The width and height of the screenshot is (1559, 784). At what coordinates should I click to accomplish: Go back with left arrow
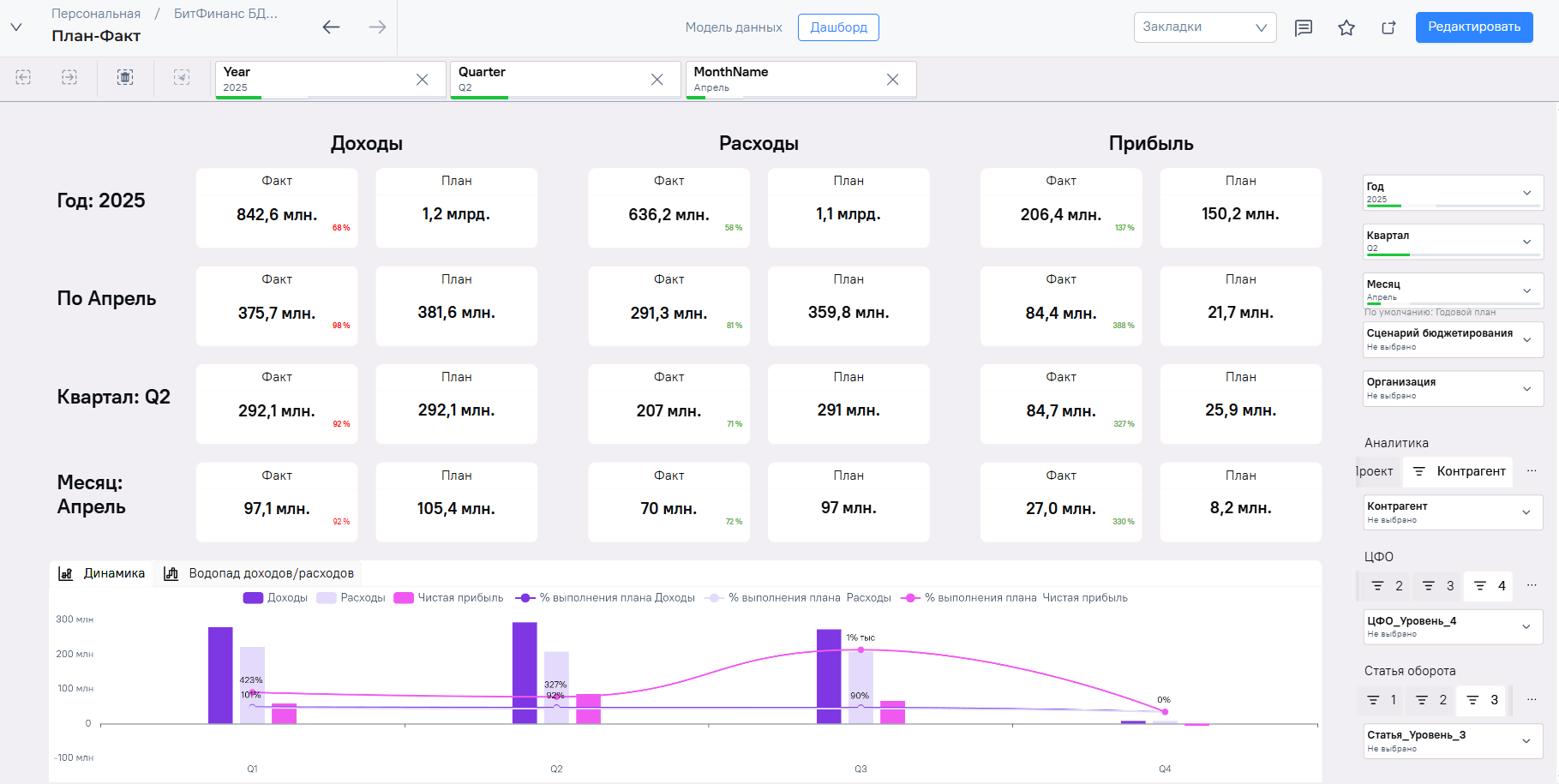click(331, 27)
